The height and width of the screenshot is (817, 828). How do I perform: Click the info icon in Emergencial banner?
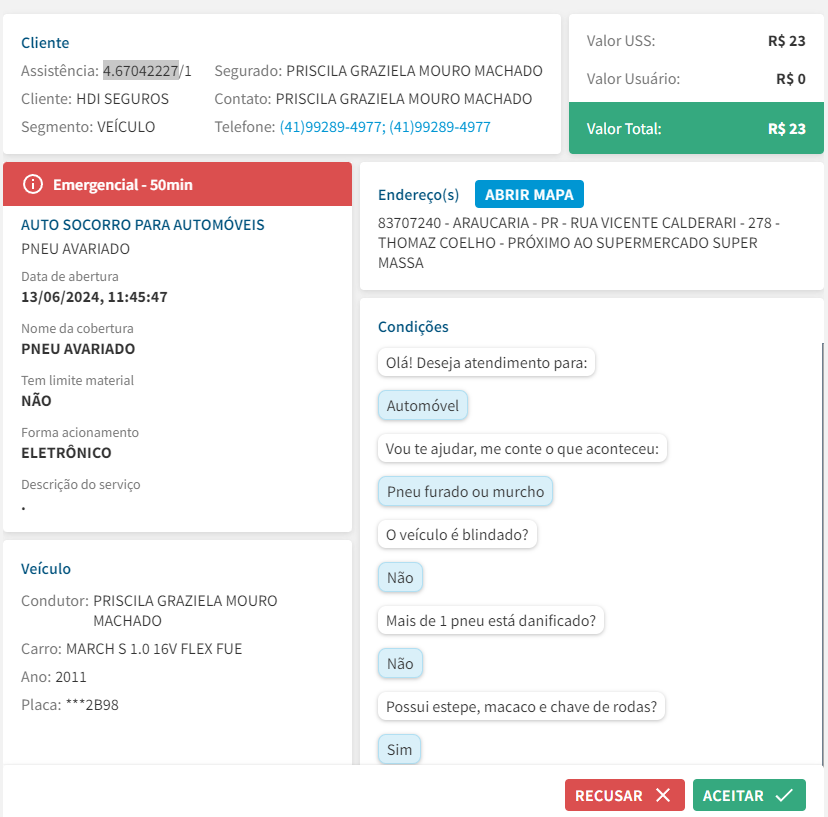(x=34, y=184)
